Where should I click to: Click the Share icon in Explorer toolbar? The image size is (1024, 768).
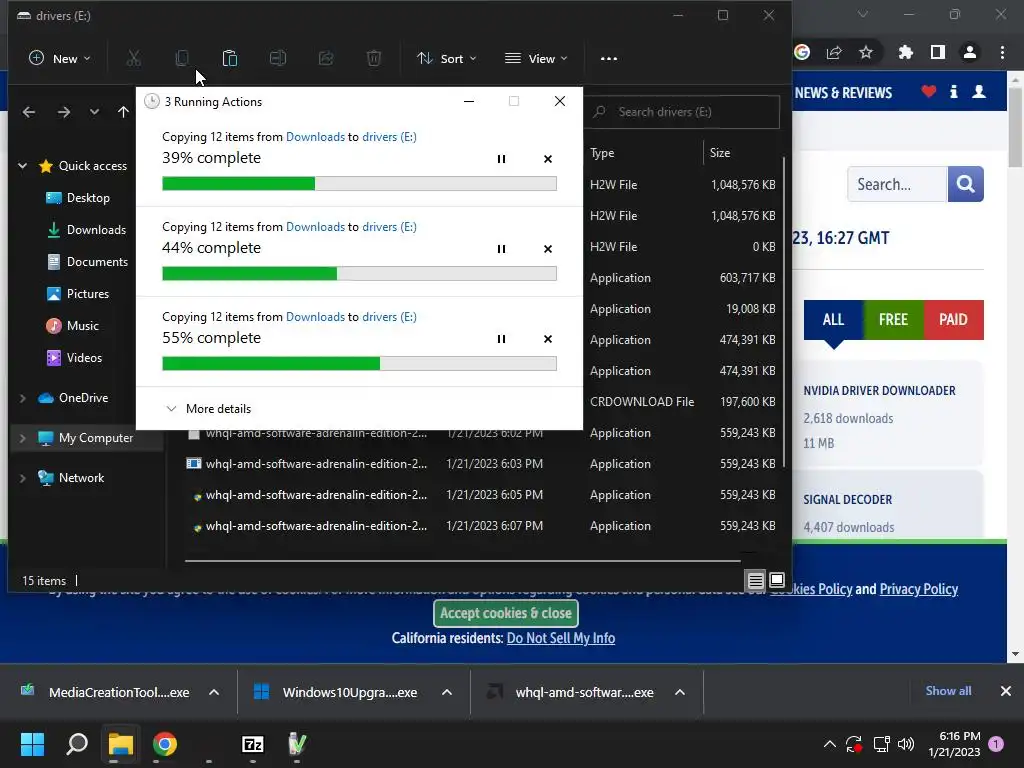[x=326, y=59]
